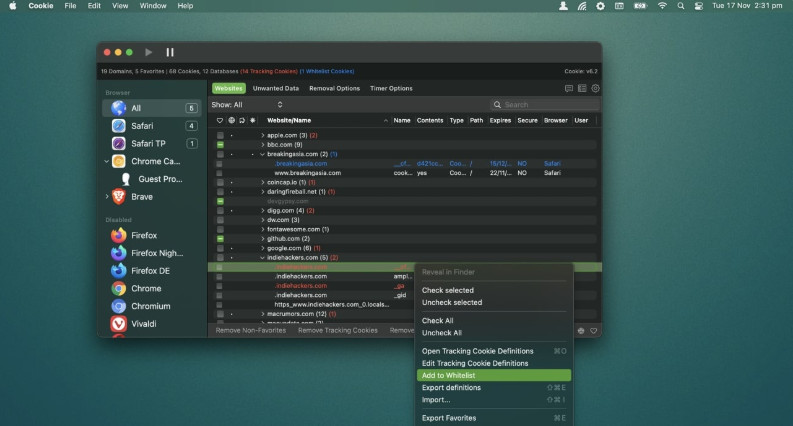Toggle checkbox for digg.com

[220, 210]
